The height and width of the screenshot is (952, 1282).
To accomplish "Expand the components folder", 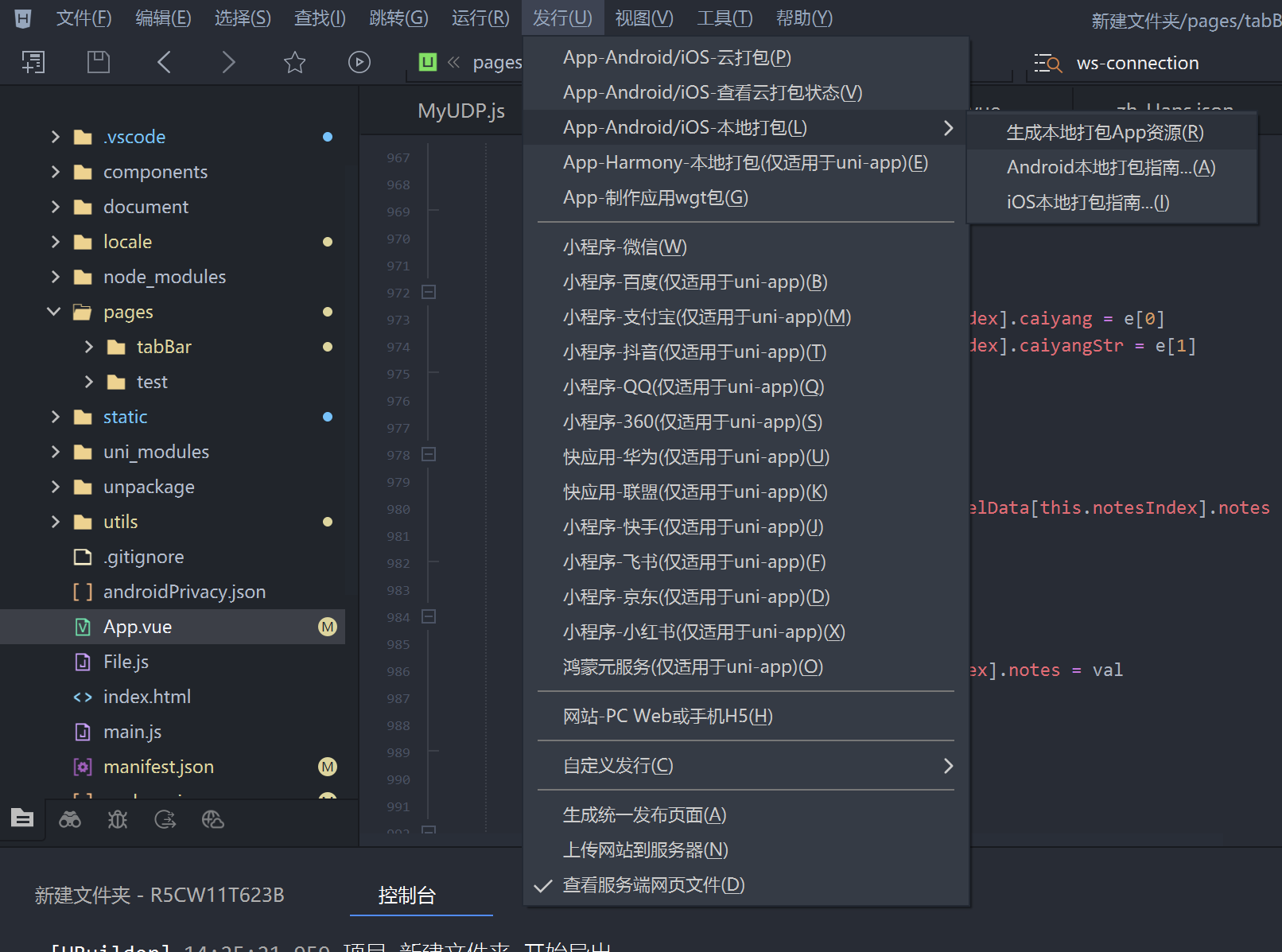I will 55,172.
